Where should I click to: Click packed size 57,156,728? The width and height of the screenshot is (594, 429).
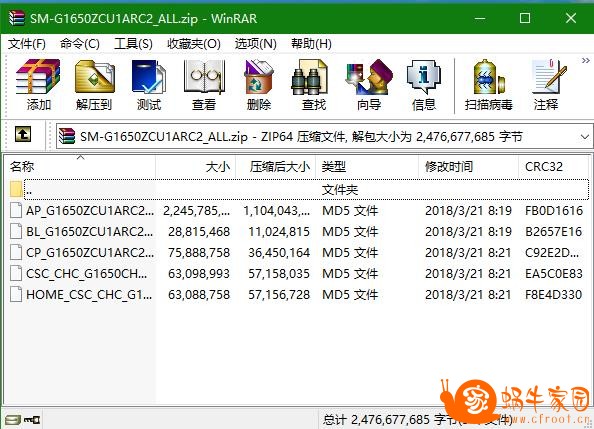pyautogui.click(x=279, y=294)
